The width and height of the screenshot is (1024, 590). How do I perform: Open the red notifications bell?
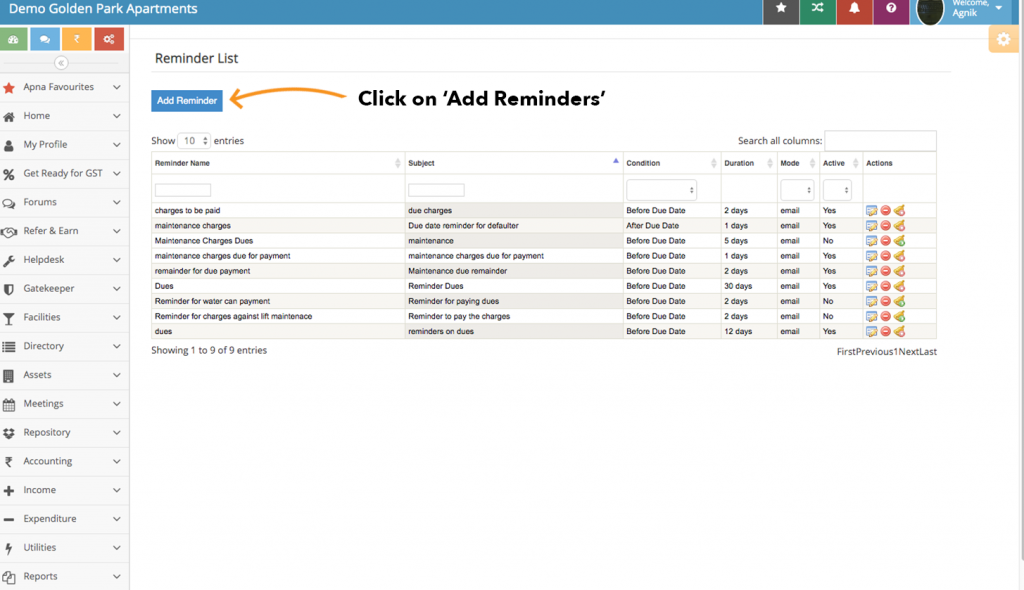pos(854,9)
